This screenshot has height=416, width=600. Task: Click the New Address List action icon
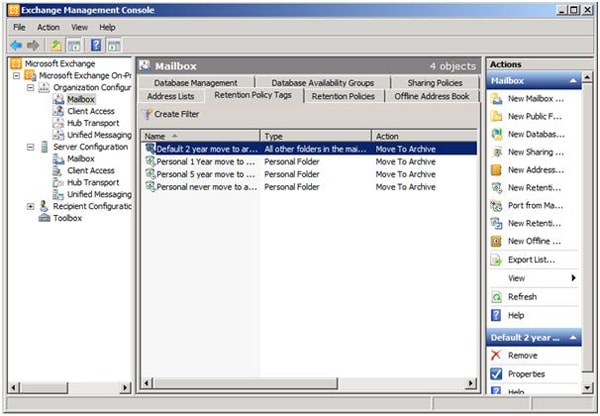point(496,170)
